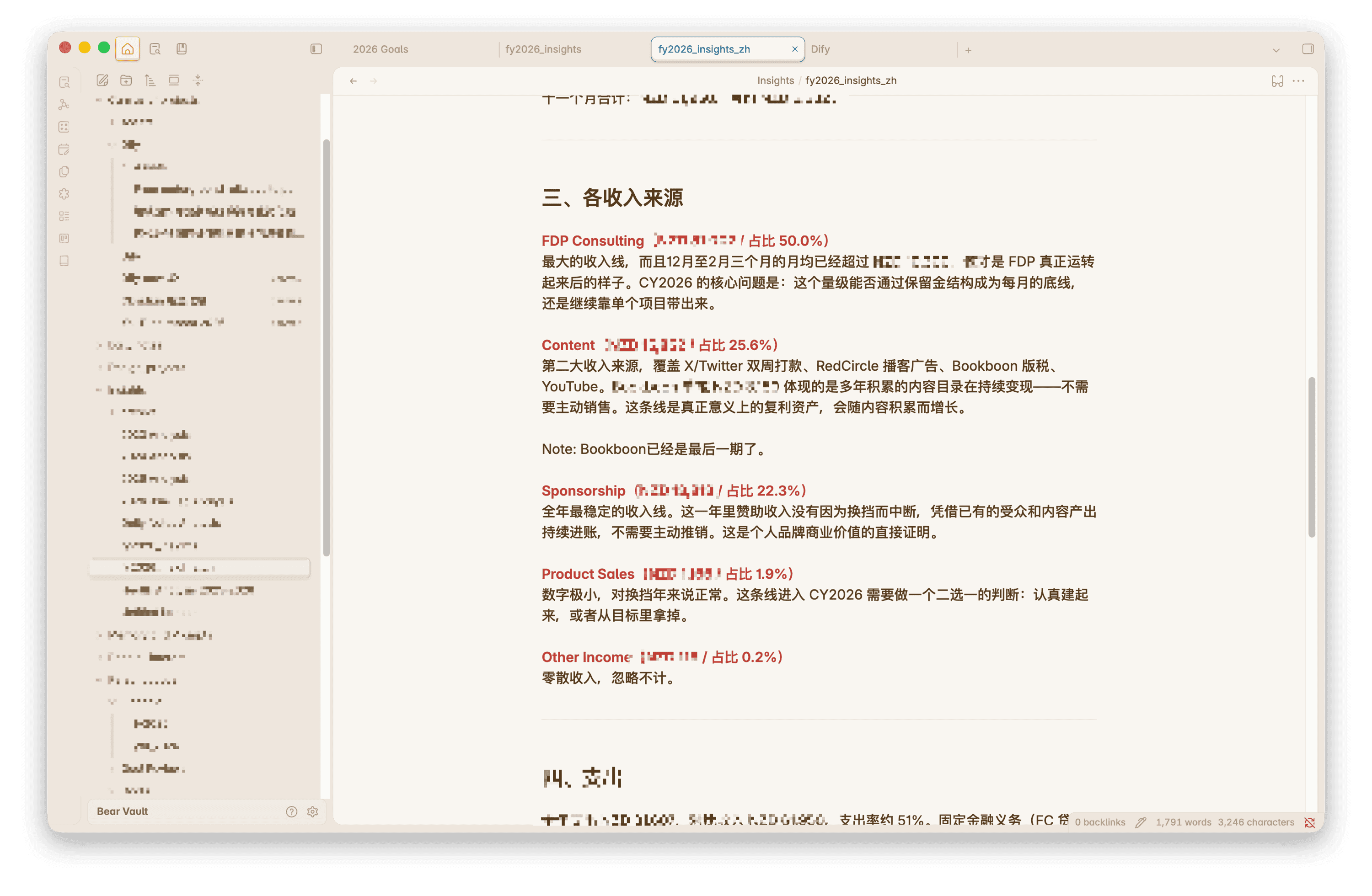The height and width of the screenshot is (896, 1372).
Task: Switch to the Dify tab
Action: pos(820,49)
